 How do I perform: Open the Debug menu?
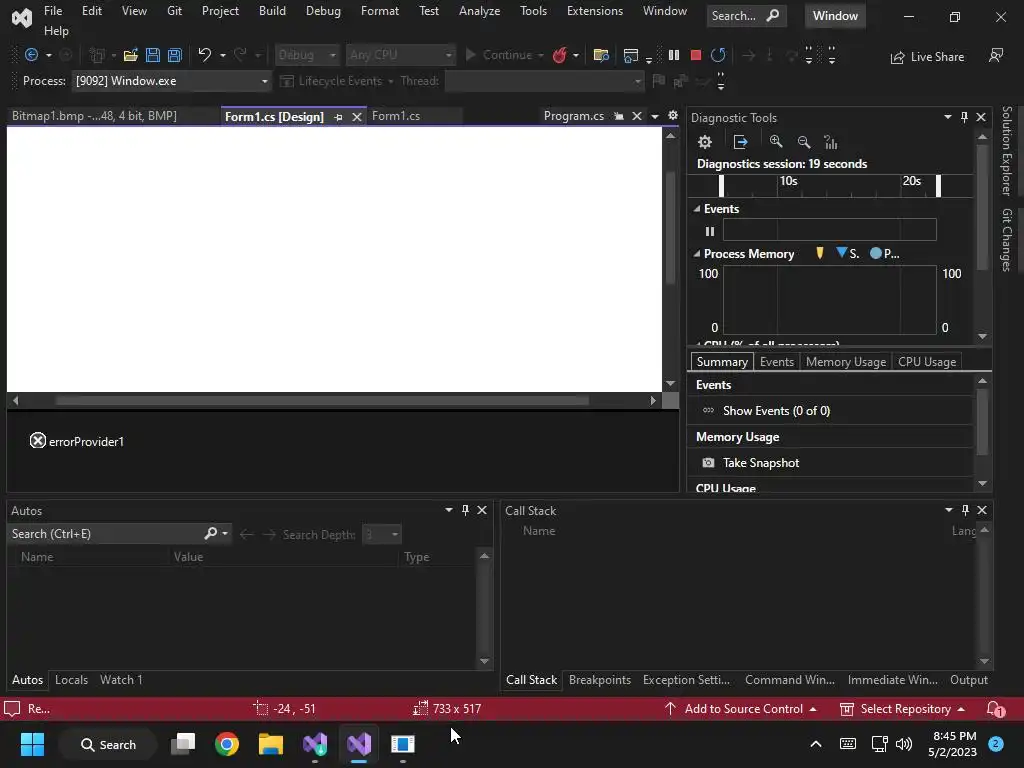coord(323,11)
